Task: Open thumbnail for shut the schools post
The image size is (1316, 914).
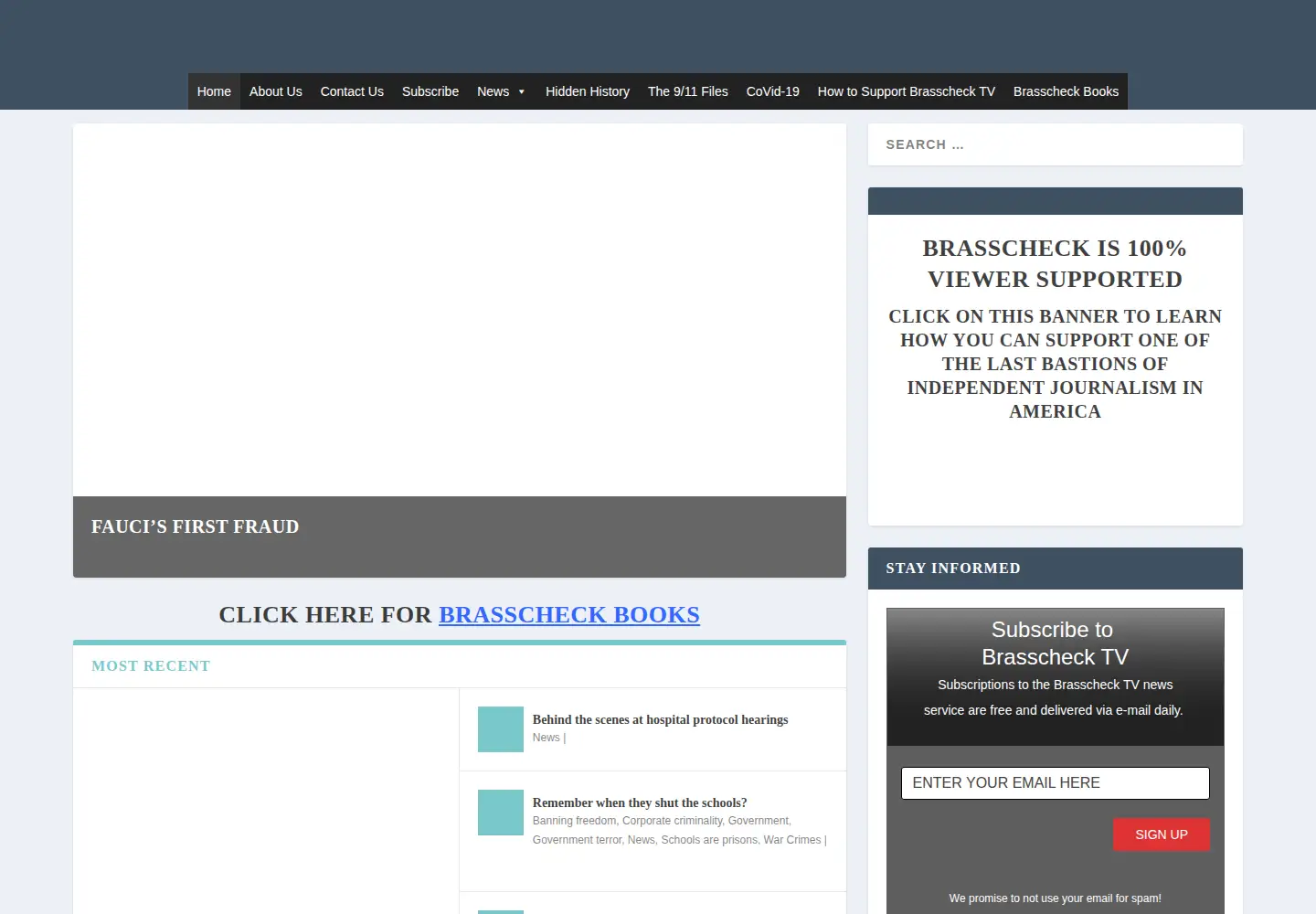Action: point(501,813)
